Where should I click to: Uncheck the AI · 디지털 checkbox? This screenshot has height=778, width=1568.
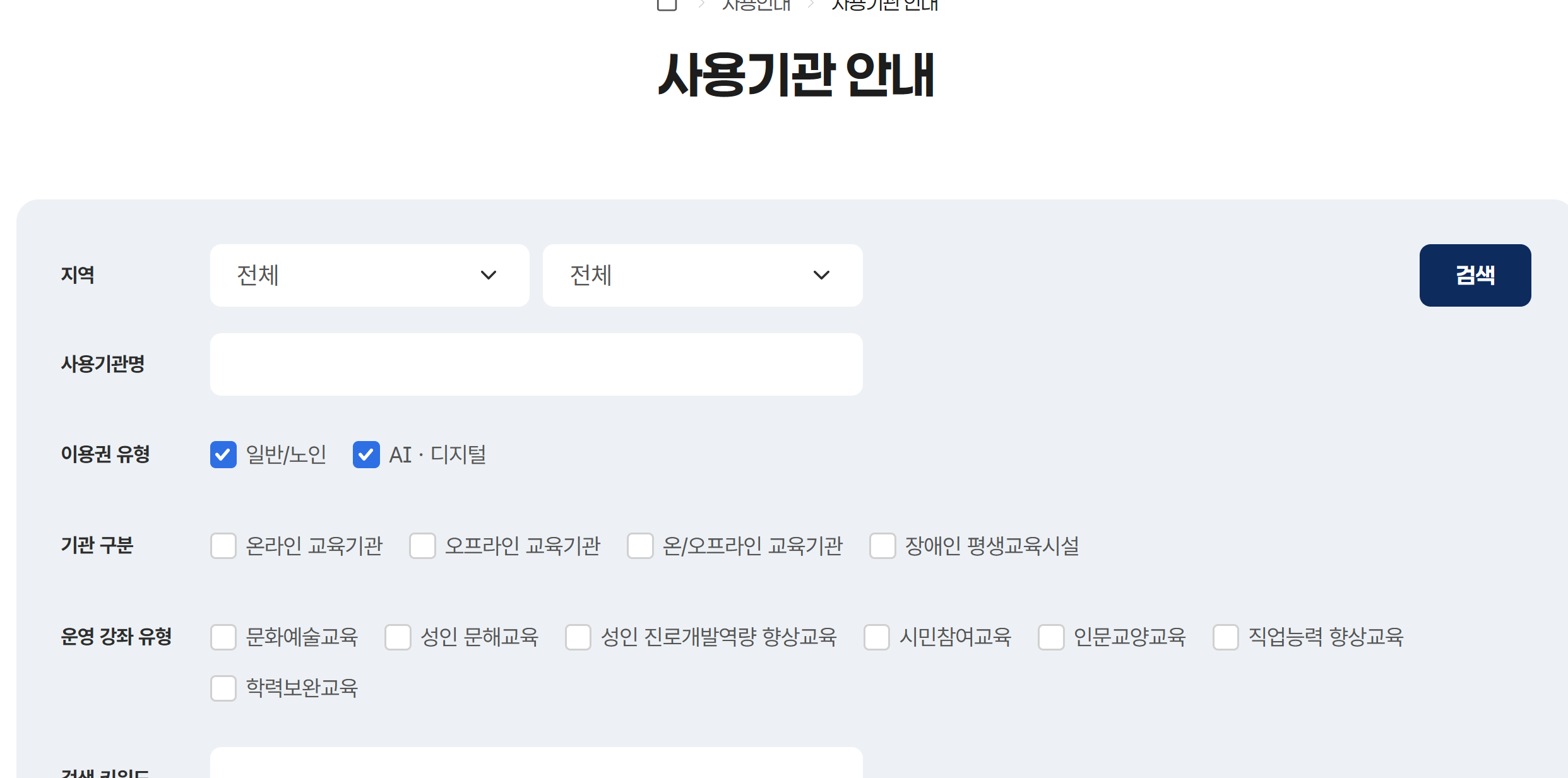(366, 454)
